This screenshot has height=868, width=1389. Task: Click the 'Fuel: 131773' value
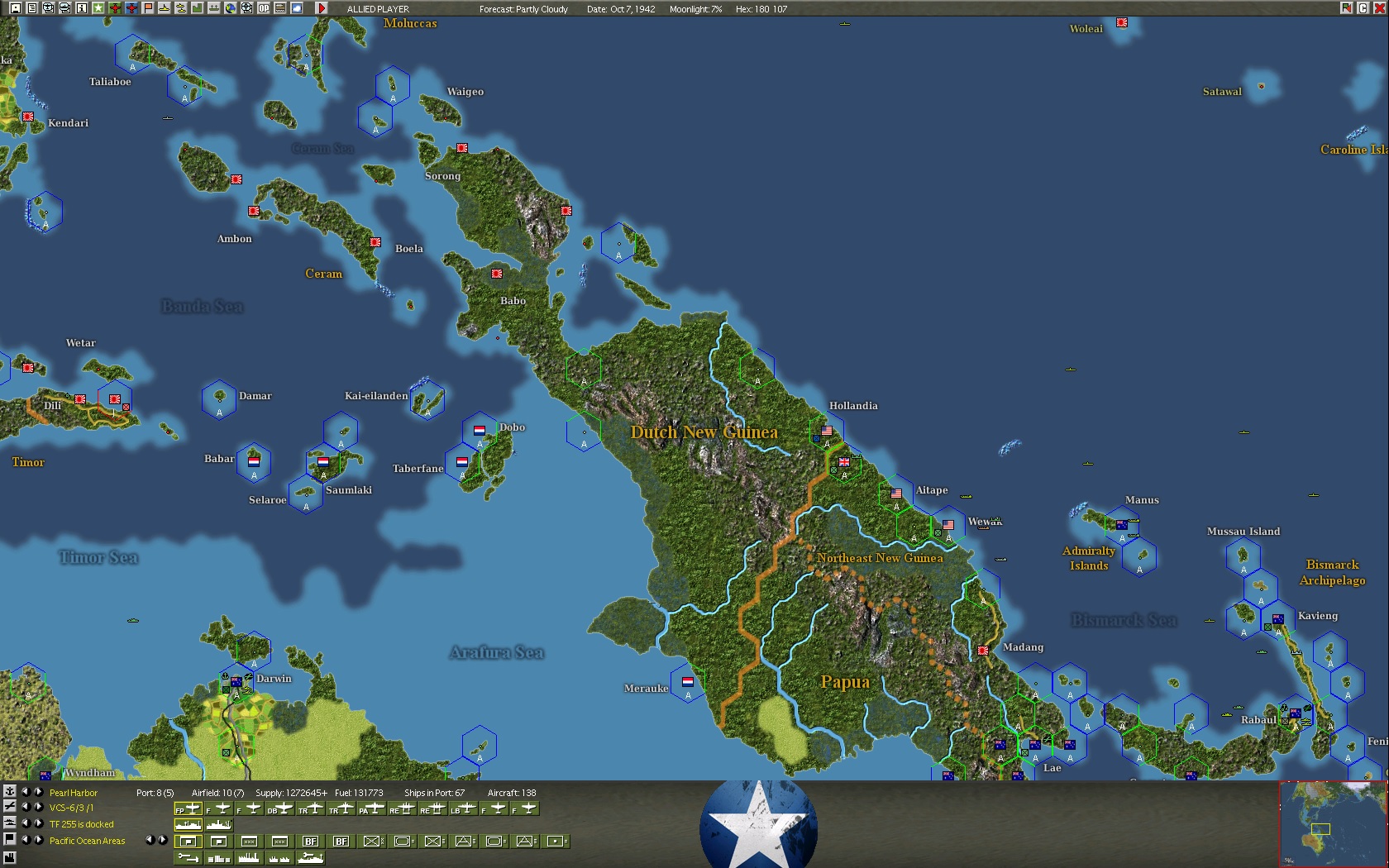[359, 793]
